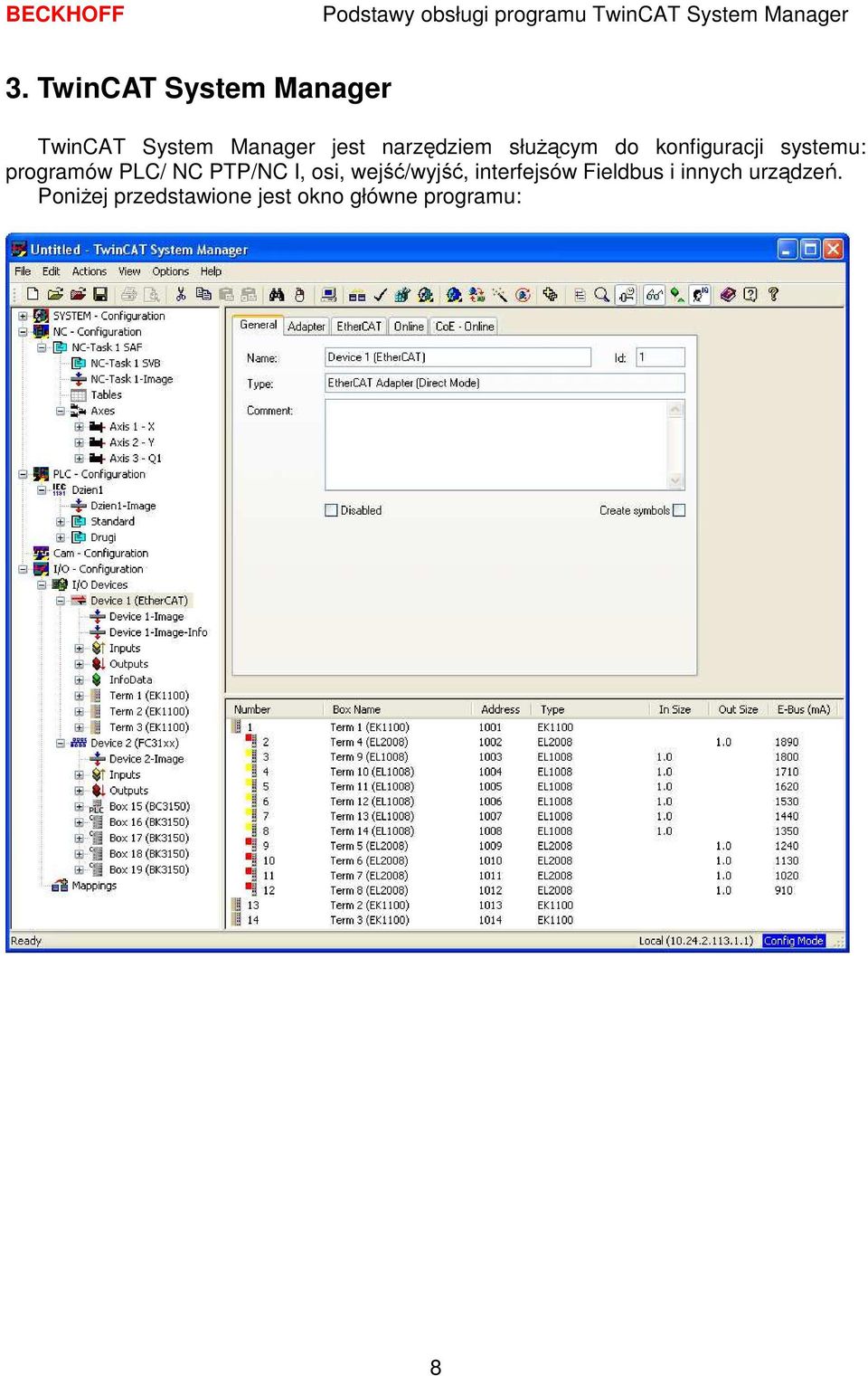The image size is (868, 1376).
Task: Switch to the Adapter tab
Action: [307, 327]
